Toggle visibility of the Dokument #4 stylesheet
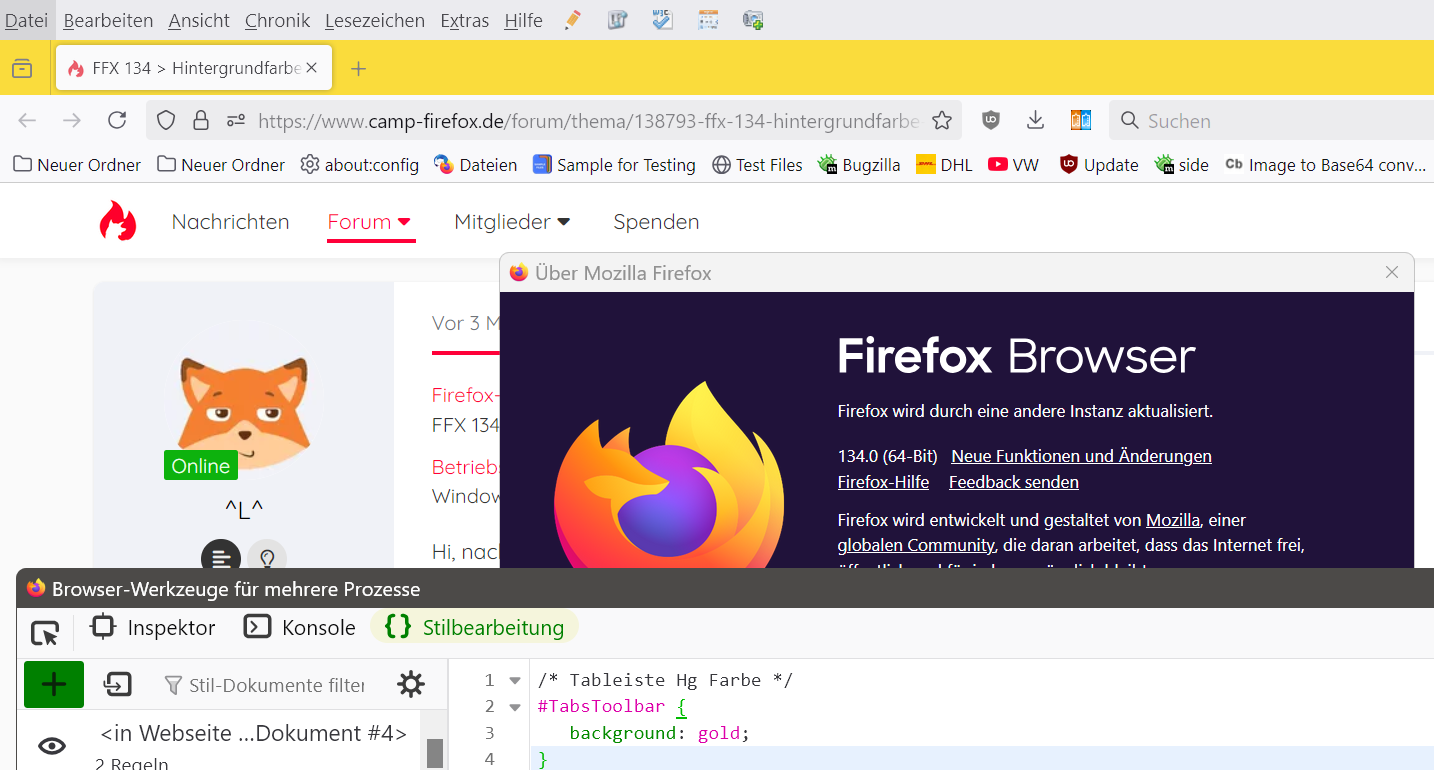The image size is (1434, 770). [52, 746]
